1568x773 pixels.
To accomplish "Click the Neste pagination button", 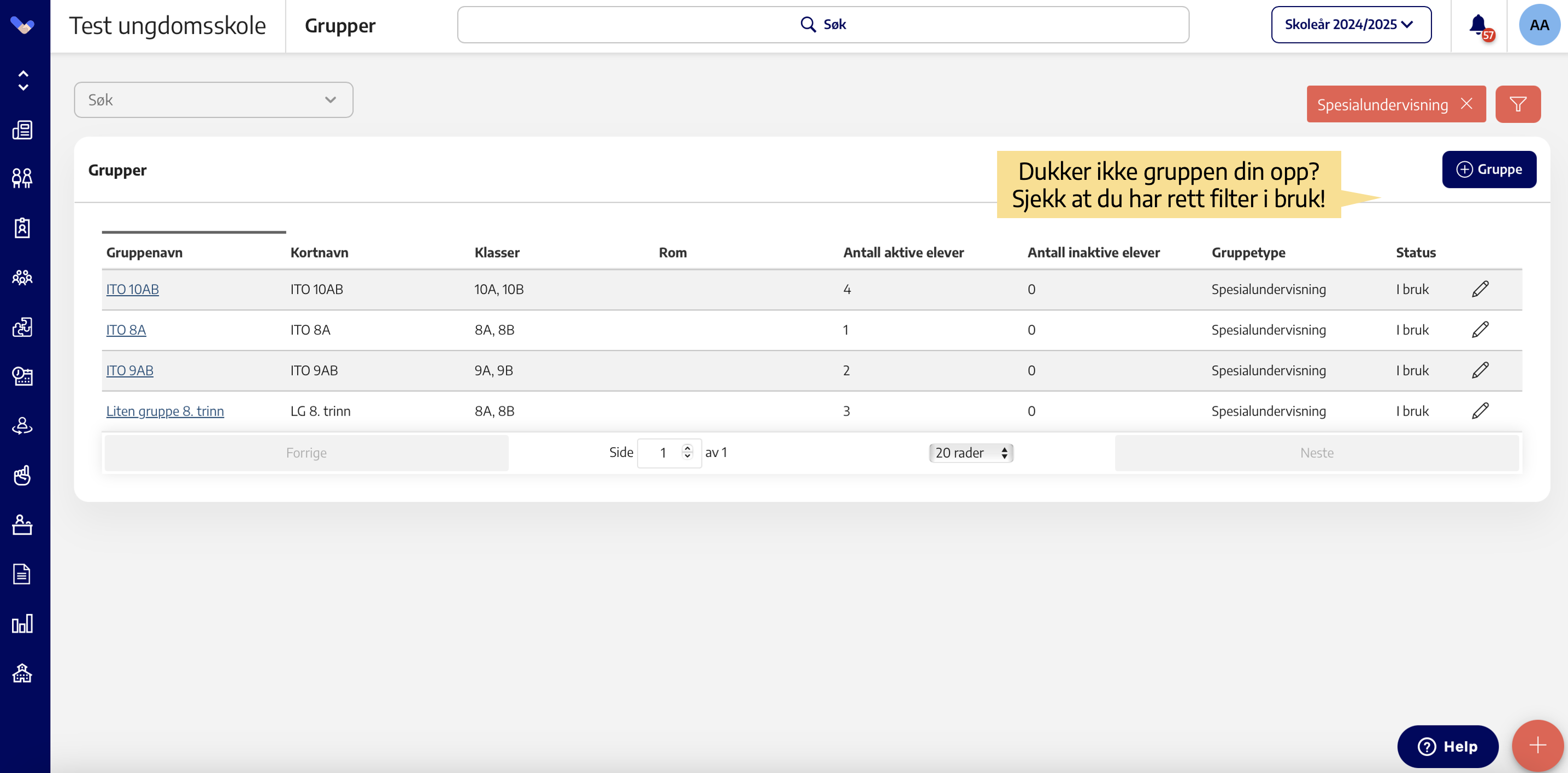I will 1317,453.
